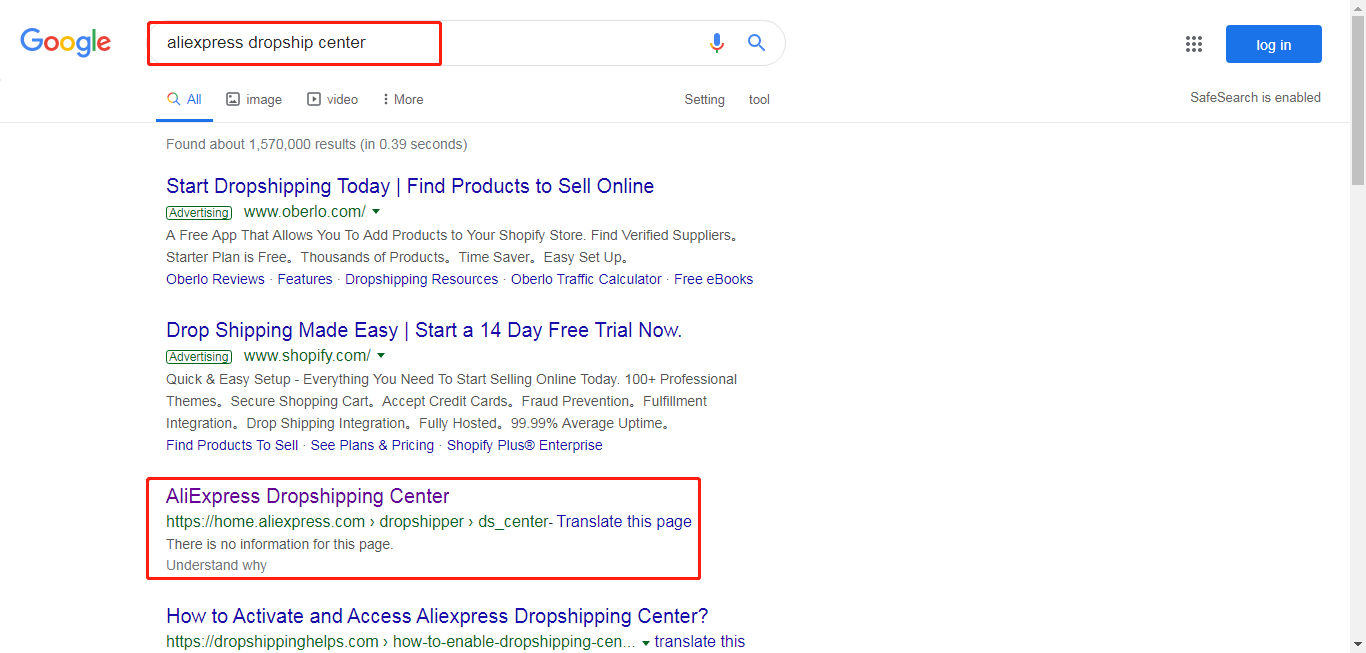Click the www.oberlo.com ad URL
The image size is (1366, 653).
305,212
